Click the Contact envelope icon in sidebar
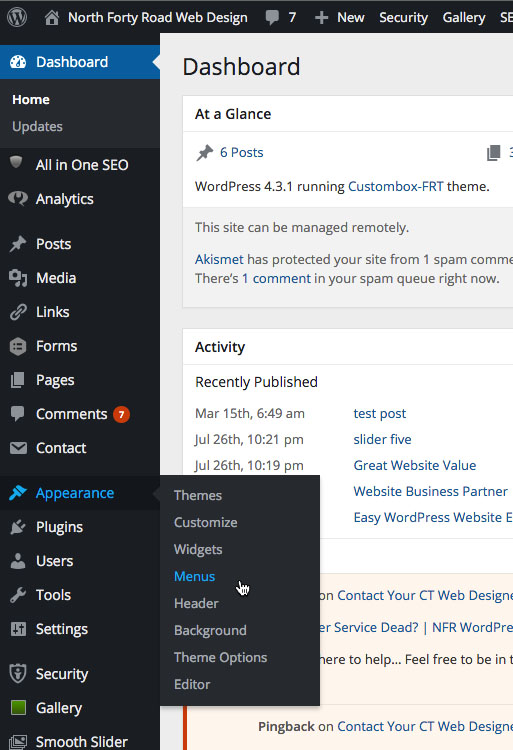513x750 pixels. 18,448
